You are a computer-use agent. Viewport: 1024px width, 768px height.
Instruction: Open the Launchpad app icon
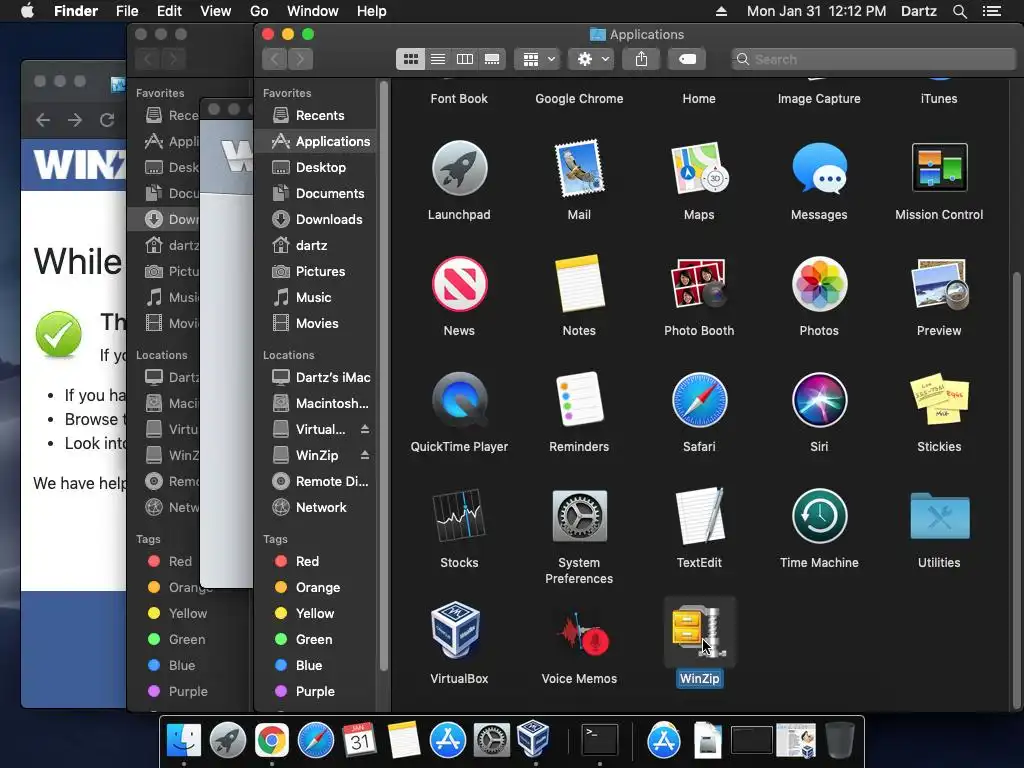pyautogui.click(x=459, y=168)
